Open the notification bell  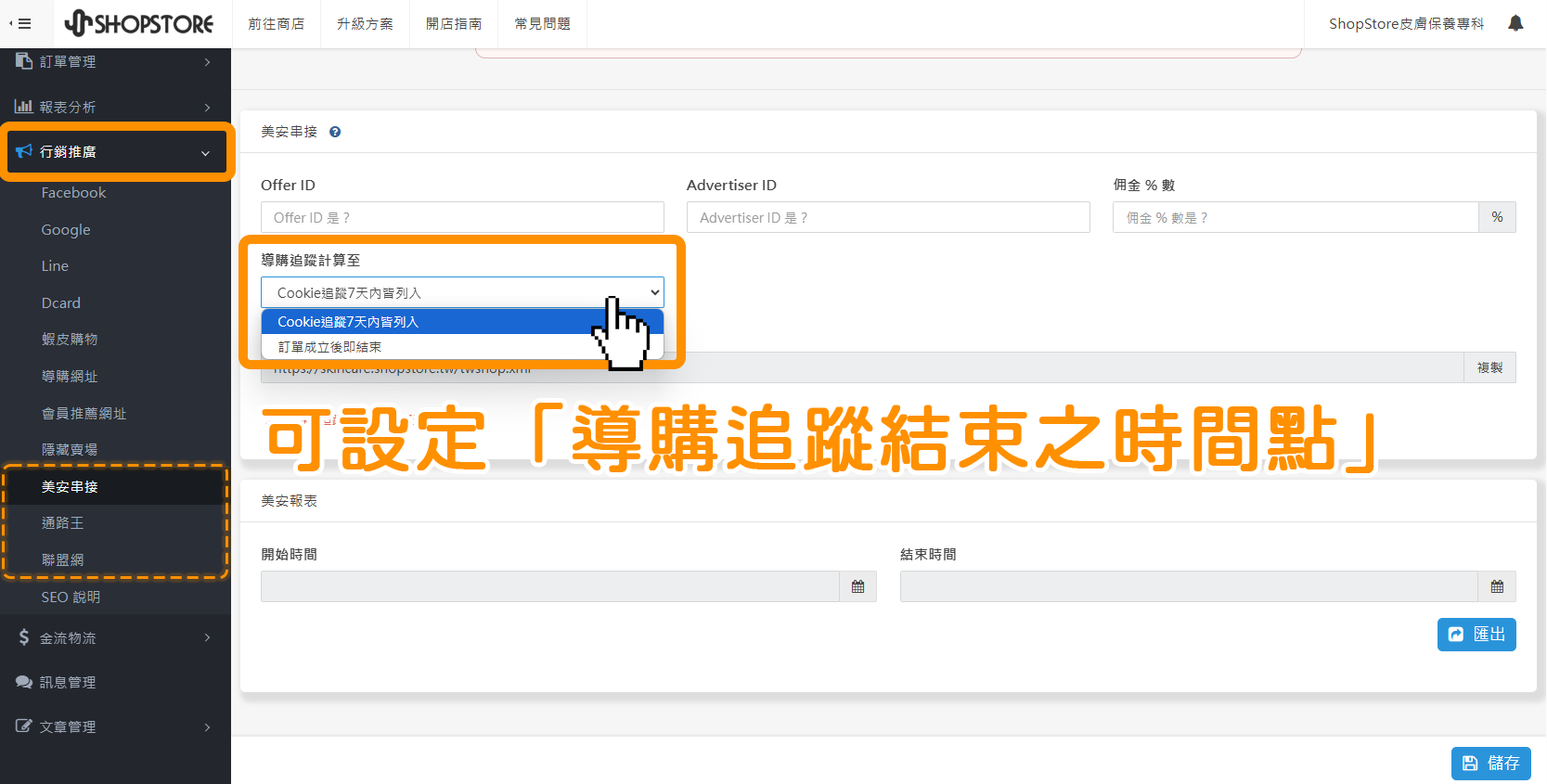tap(1515, 23)
